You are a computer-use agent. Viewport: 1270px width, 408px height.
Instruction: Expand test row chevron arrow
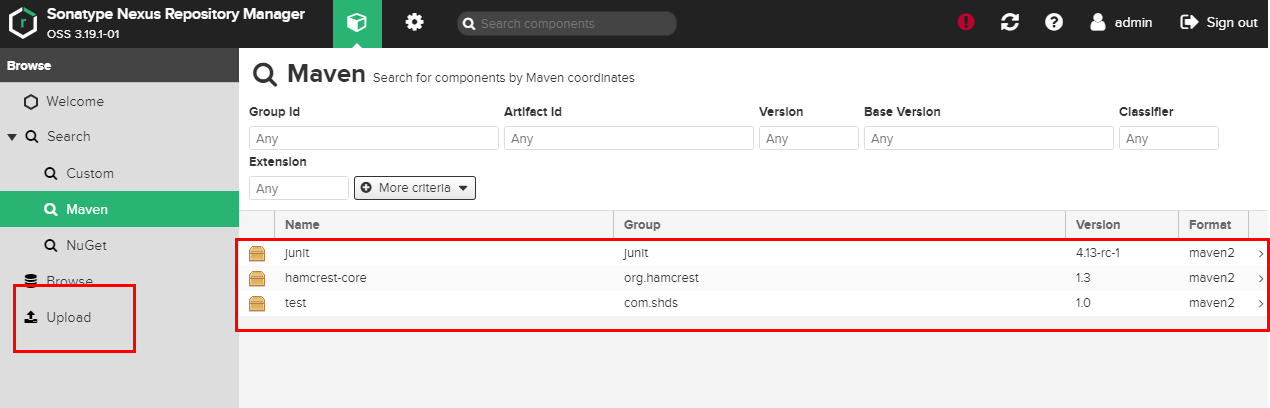pyautogui.click(x=1260, y=304)
